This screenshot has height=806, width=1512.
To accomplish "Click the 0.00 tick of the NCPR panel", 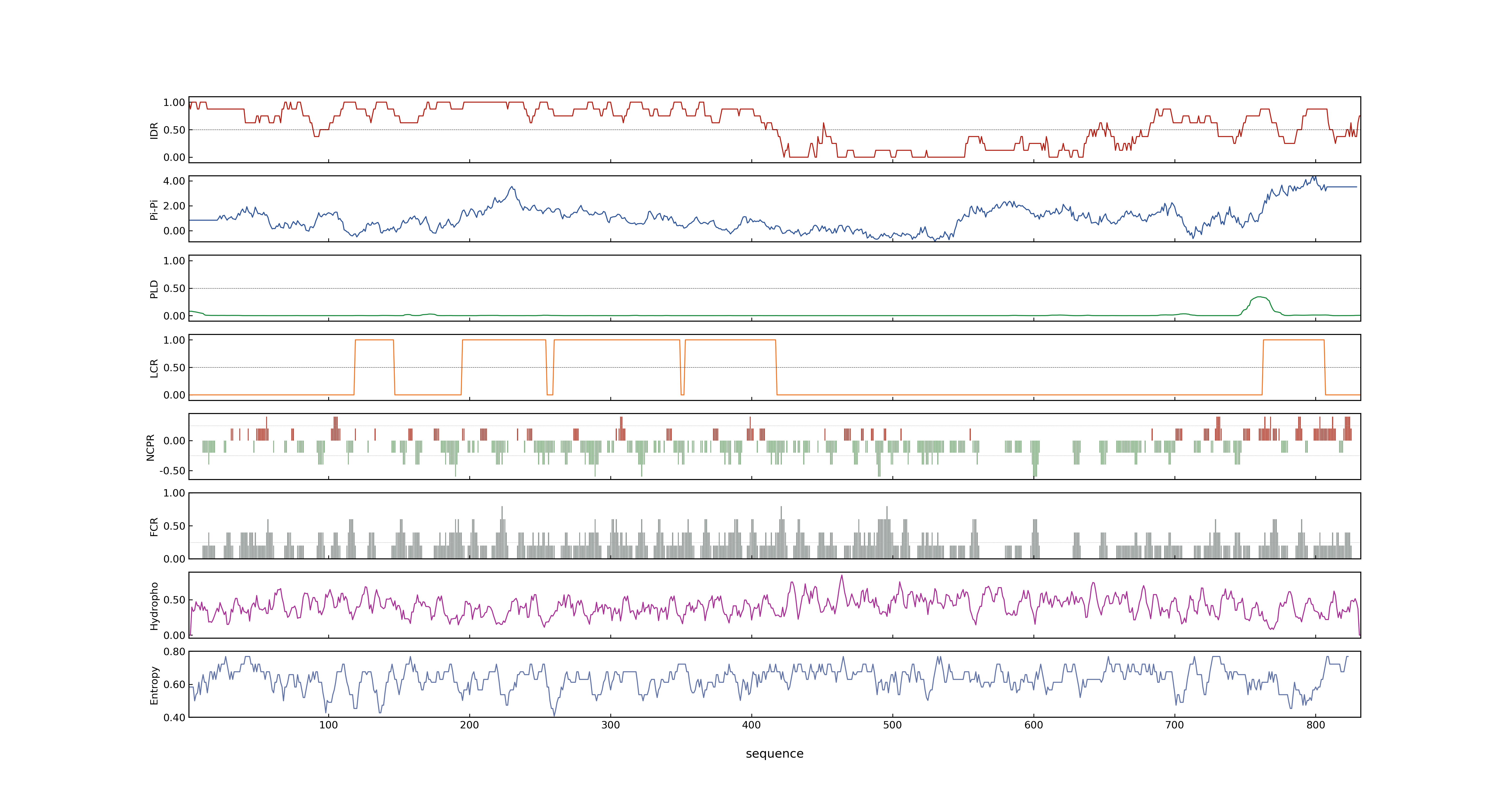I will coord(174,441).
